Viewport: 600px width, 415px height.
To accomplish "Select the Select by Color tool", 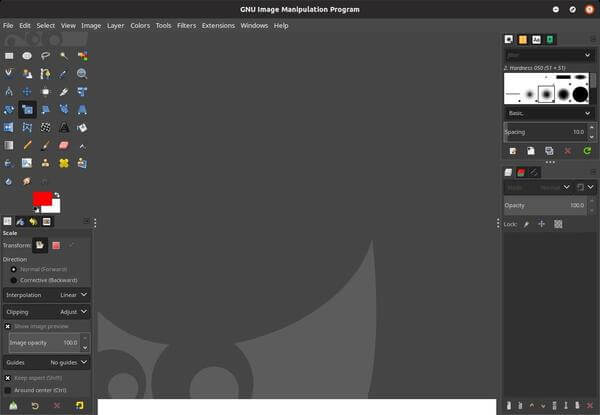I will tap(82, 56).
